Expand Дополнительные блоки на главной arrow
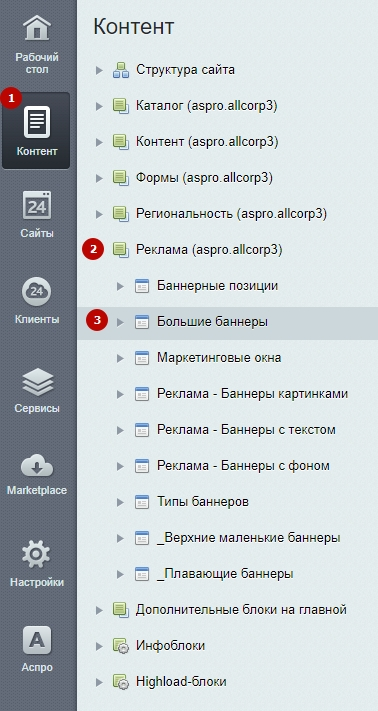Image resolution: width=378 pixels, height=711 pixels. point(99,610)
